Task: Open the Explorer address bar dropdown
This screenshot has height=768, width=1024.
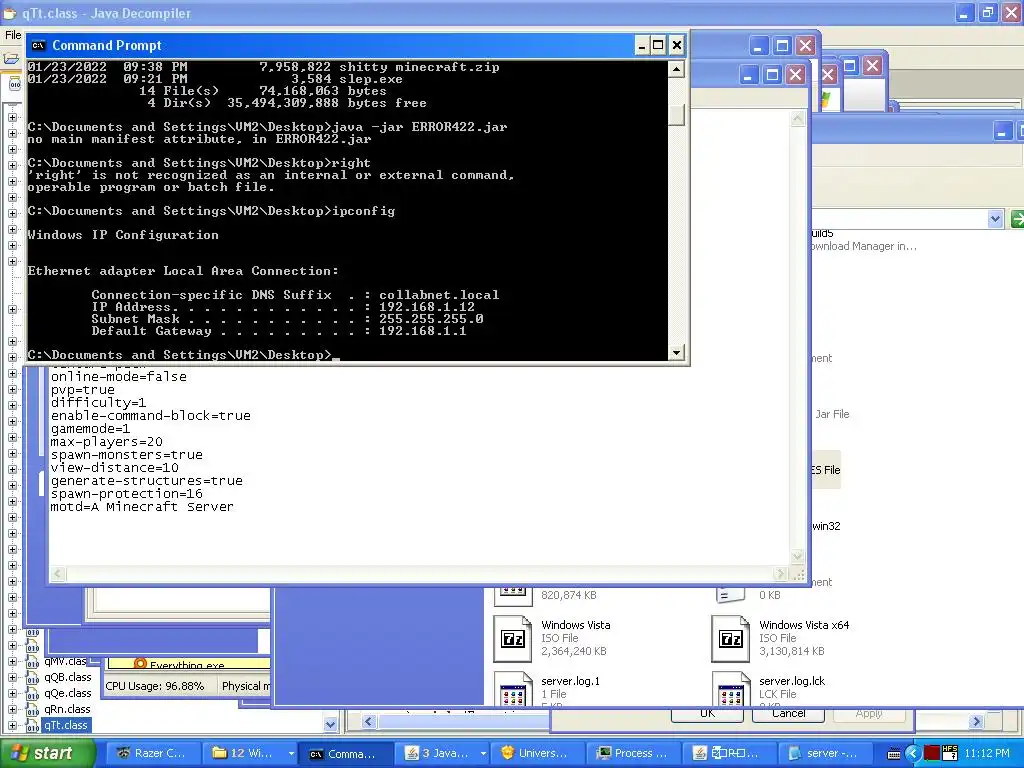Action: 995,219
